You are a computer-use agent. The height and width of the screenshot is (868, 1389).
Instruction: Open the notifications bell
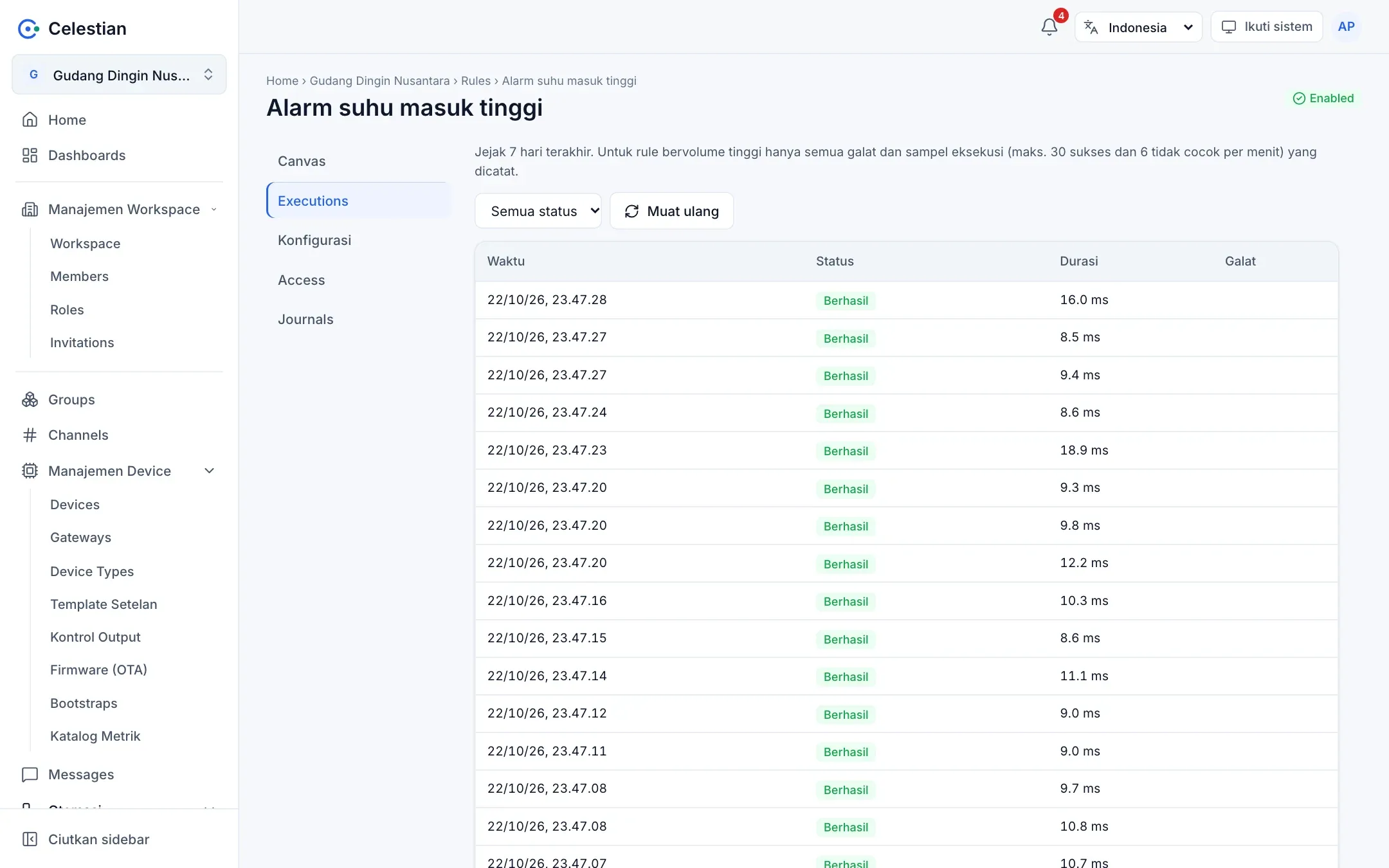(1049, 27)
